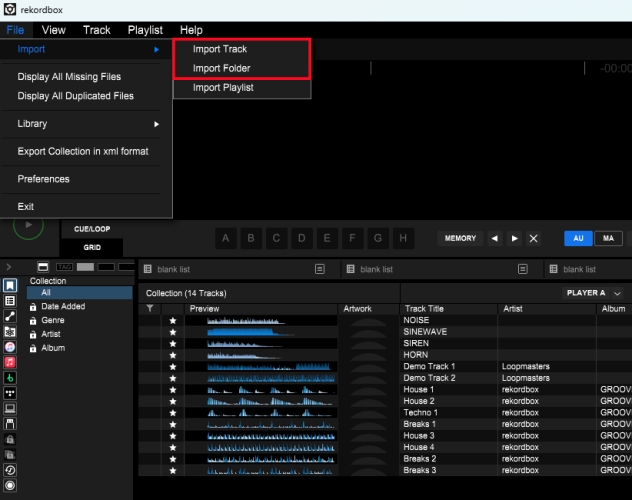The width and height of the screenshot is (632, 500).
Task: Open the Track menu
Action: click(x=97, y=30)
